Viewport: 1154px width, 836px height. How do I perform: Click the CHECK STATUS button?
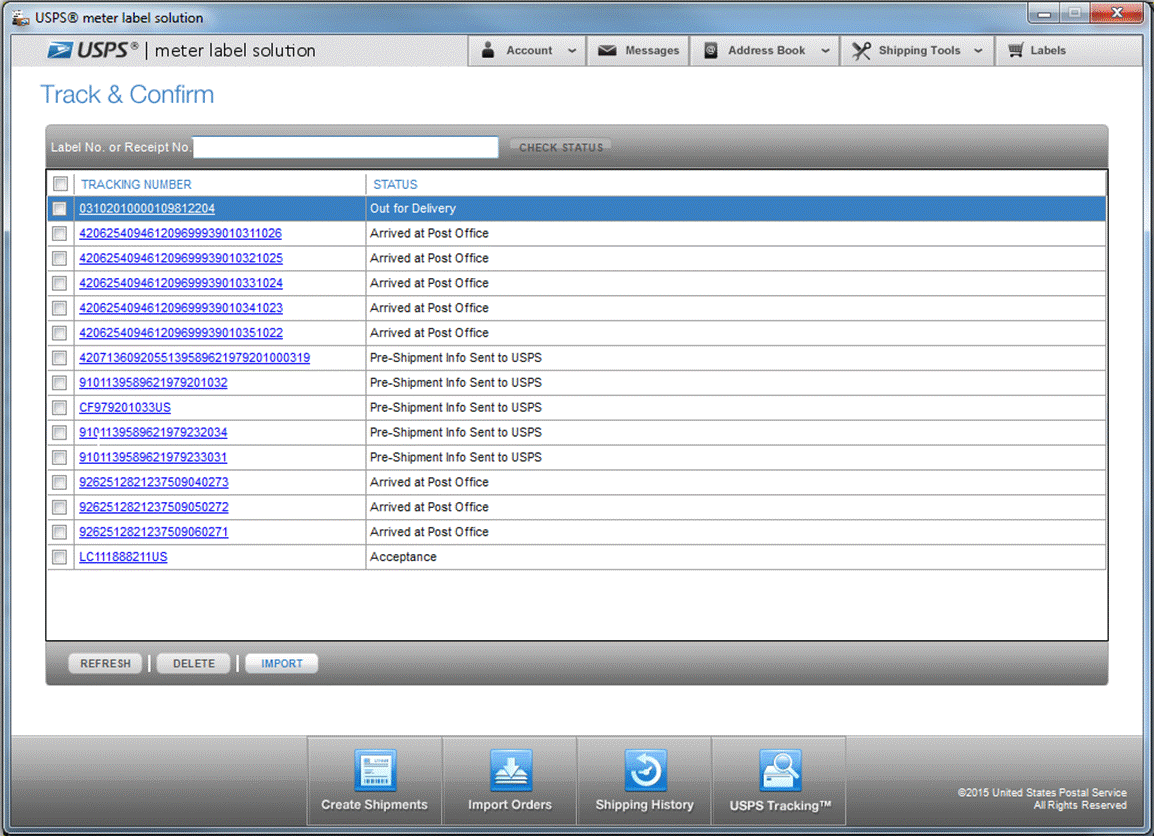click(561, 147)
